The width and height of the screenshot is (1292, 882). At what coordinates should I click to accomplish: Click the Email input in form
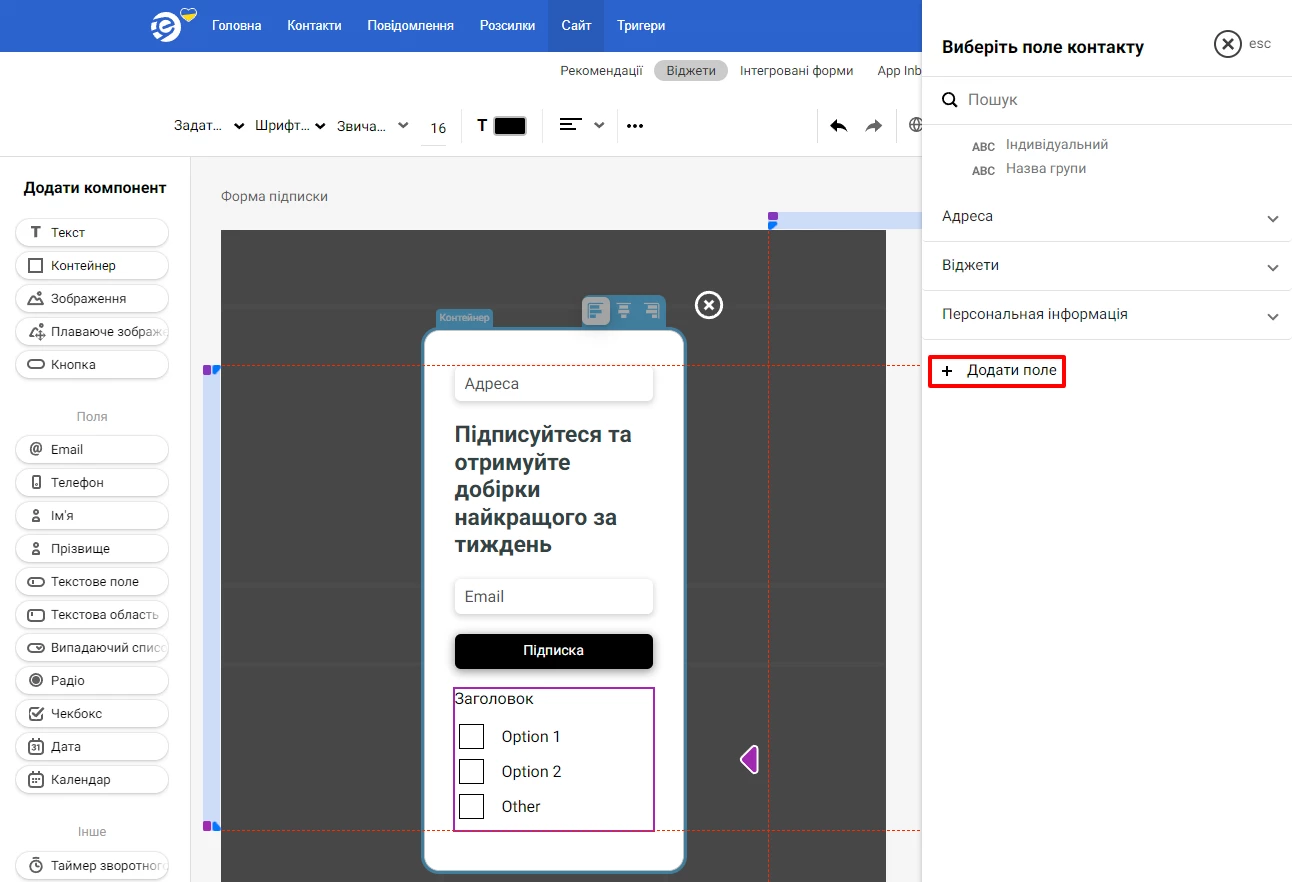554,596
